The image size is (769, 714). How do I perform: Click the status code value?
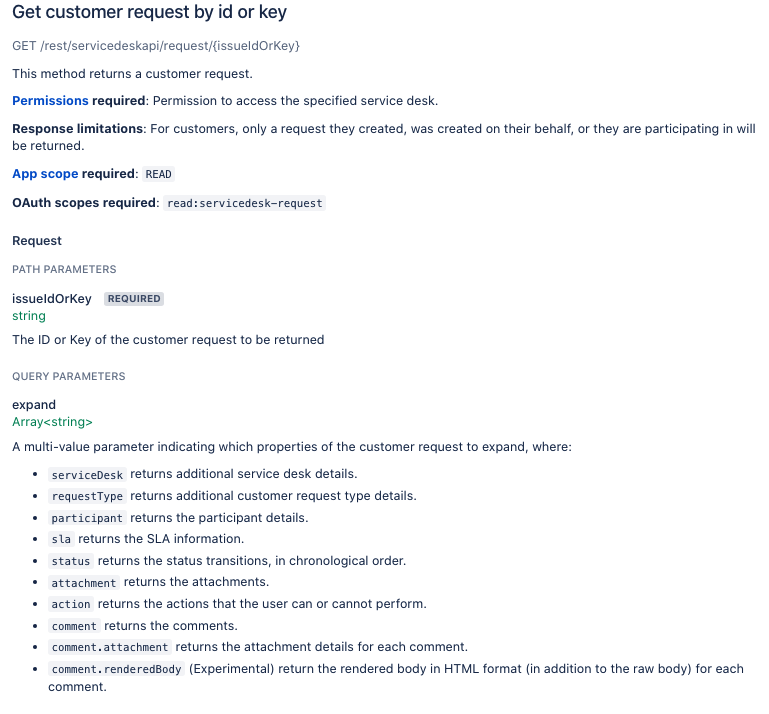pyautogui.click(x=71, y=561)
